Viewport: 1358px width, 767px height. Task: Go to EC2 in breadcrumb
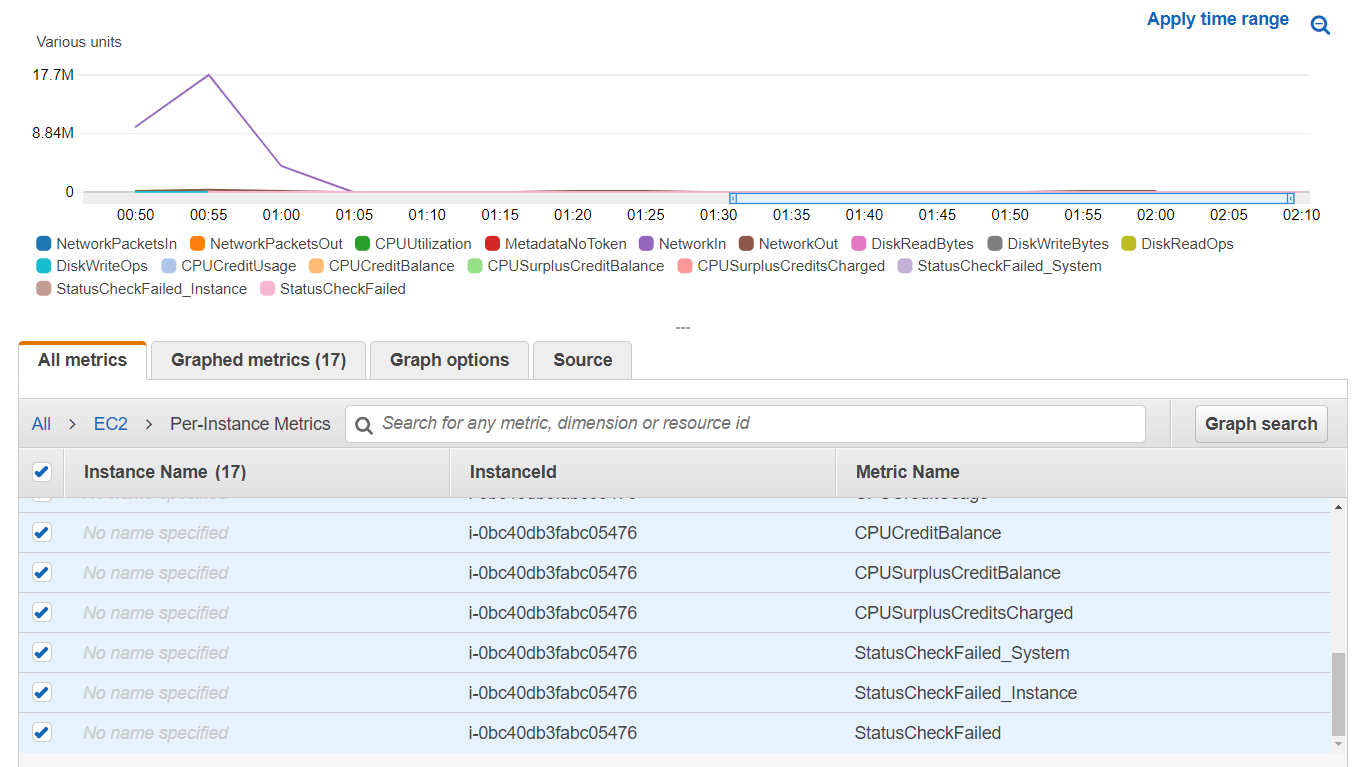(111, 424)
